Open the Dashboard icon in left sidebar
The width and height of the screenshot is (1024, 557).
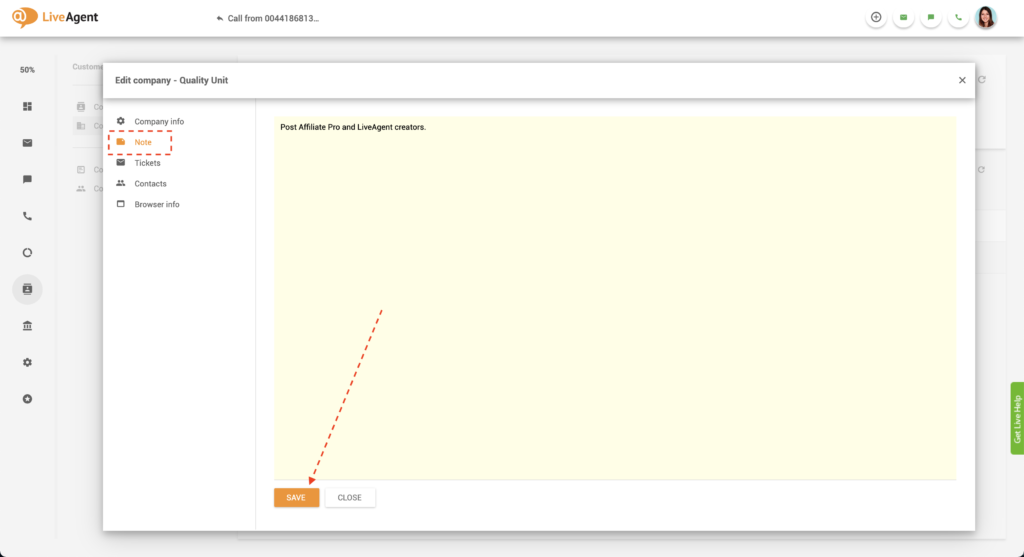tap(27, 106)
